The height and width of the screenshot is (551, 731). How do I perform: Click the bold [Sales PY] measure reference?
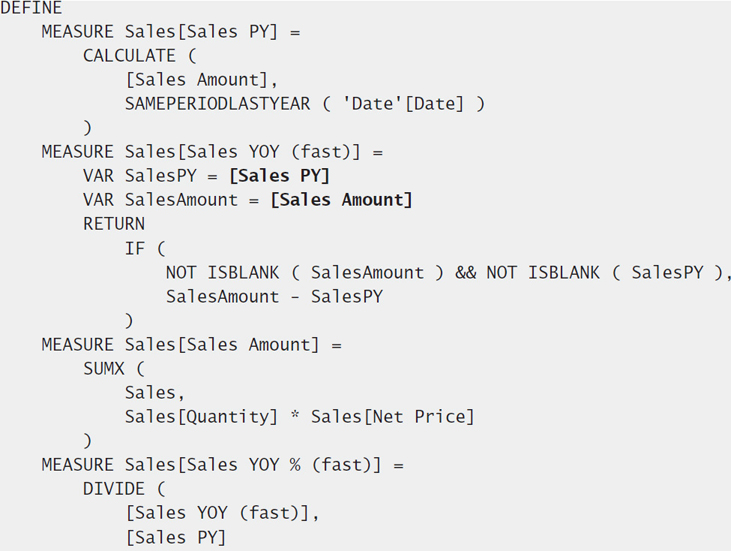tap(280, 176)
